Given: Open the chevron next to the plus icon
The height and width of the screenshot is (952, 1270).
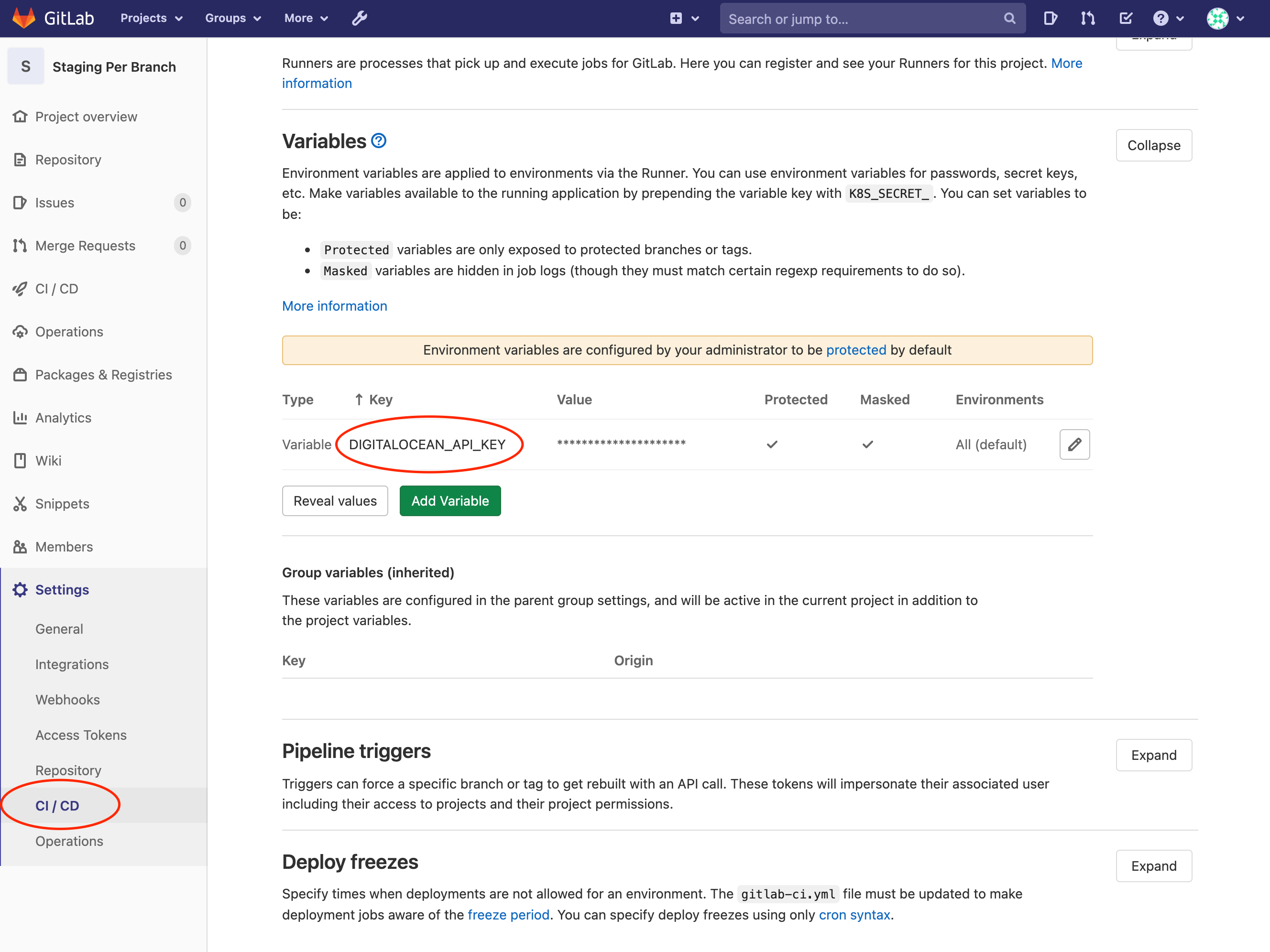Looking at the screenshot, I should click(x=695, y=18).
